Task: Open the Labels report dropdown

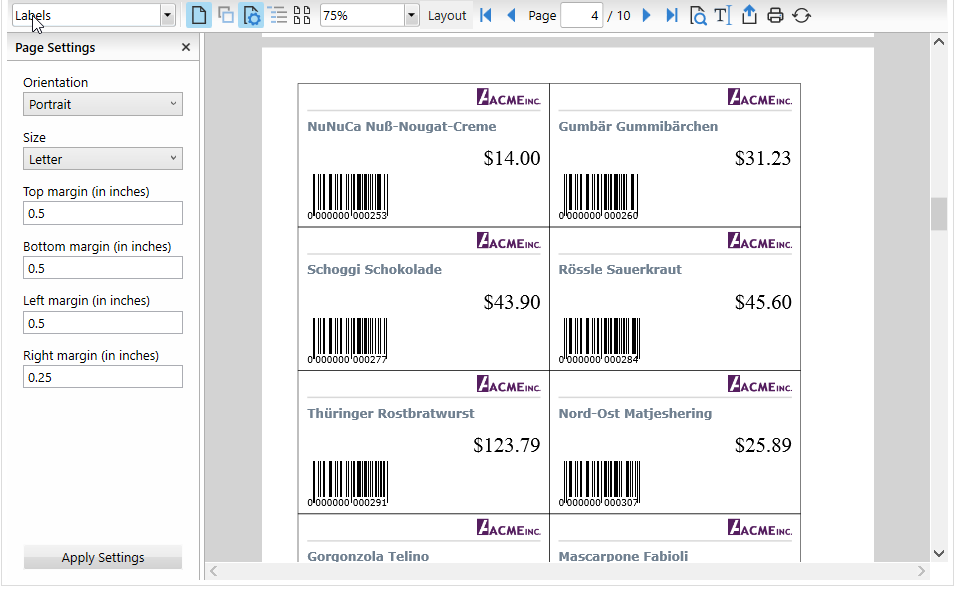Action: [167, 15]
